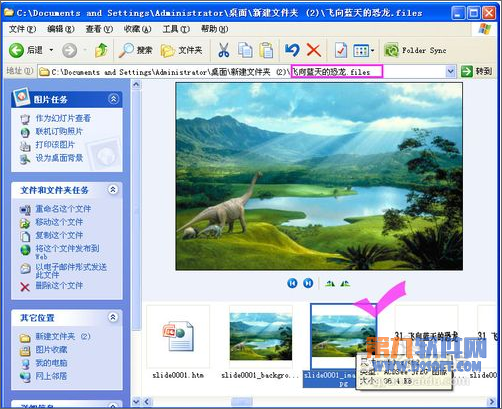This screenshot has width=502, height=409.
Task: Open the Views dropdown arrow
Action: [373, 51]
